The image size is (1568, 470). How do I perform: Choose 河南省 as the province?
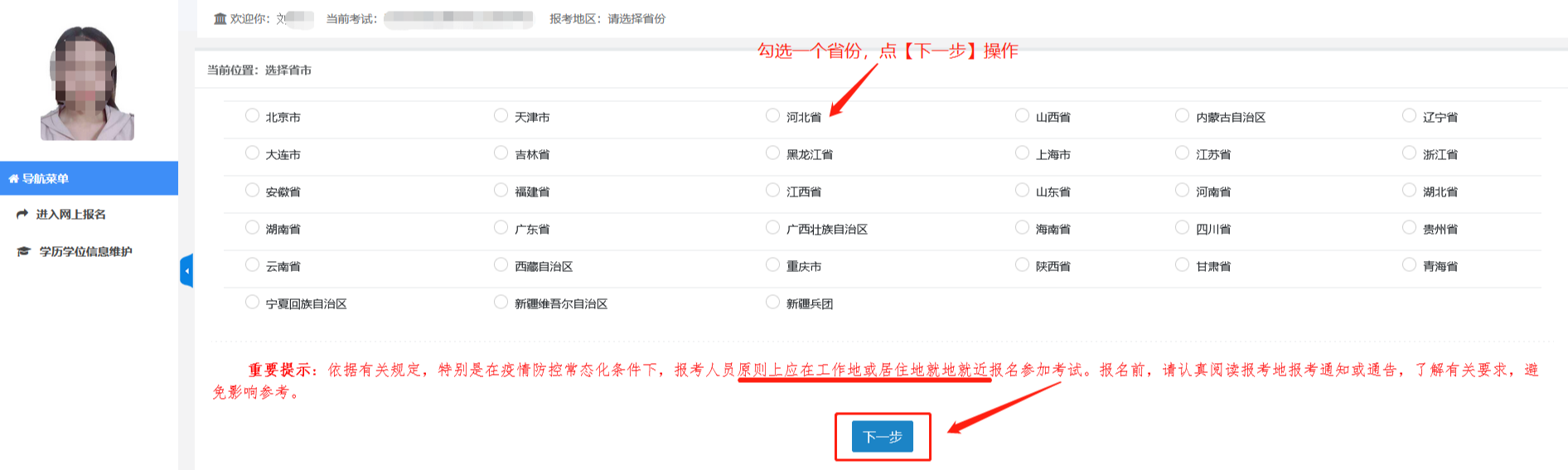pos(1182,190)
